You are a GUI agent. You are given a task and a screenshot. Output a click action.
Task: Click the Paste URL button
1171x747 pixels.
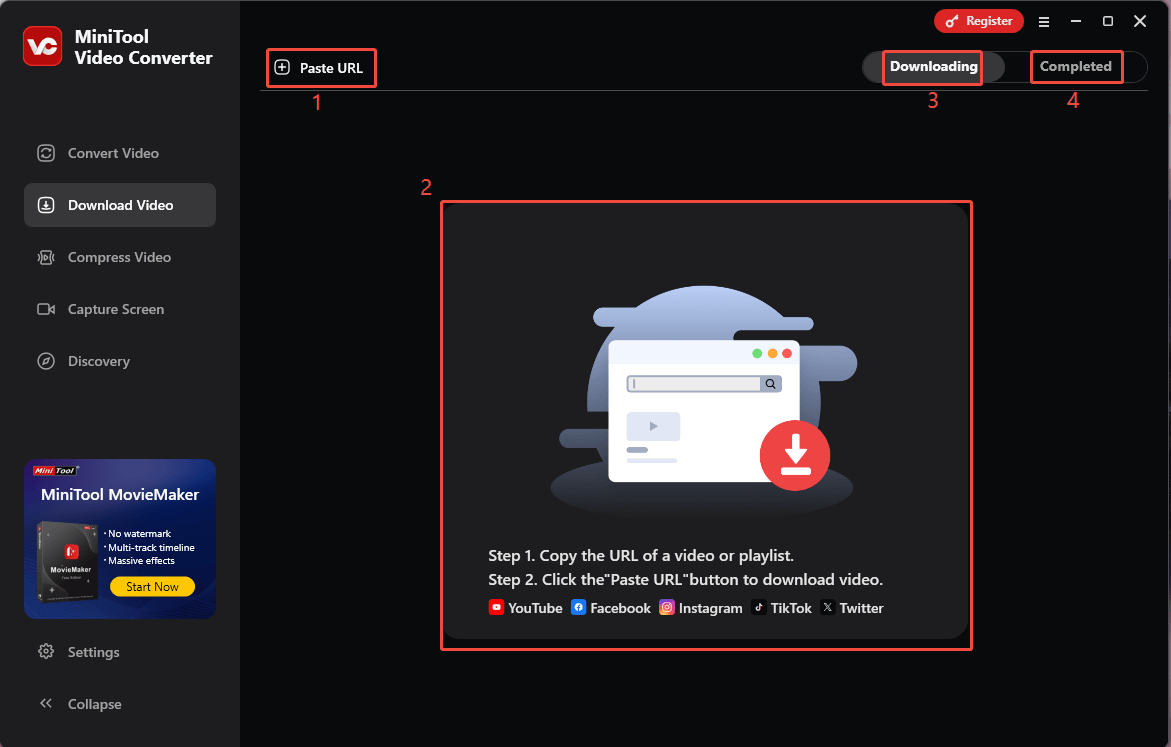321,67
